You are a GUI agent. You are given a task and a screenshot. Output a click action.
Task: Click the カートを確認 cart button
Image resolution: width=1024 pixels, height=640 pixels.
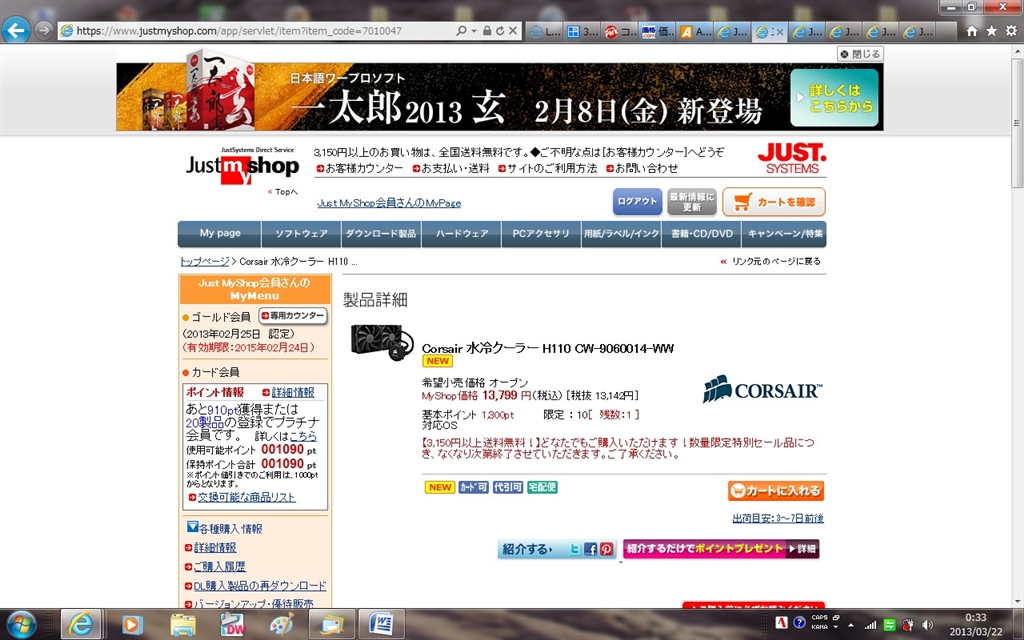(x=774, y=202)
